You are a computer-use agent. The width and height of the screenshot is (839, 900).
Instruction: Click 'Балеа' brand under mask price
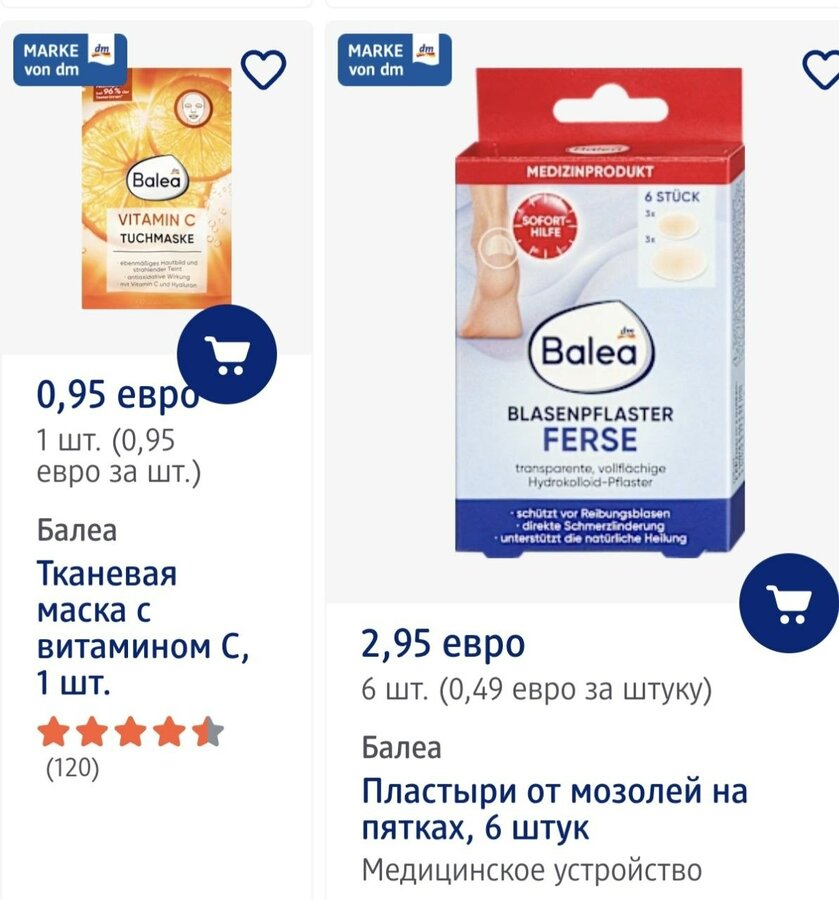point(77,530)
